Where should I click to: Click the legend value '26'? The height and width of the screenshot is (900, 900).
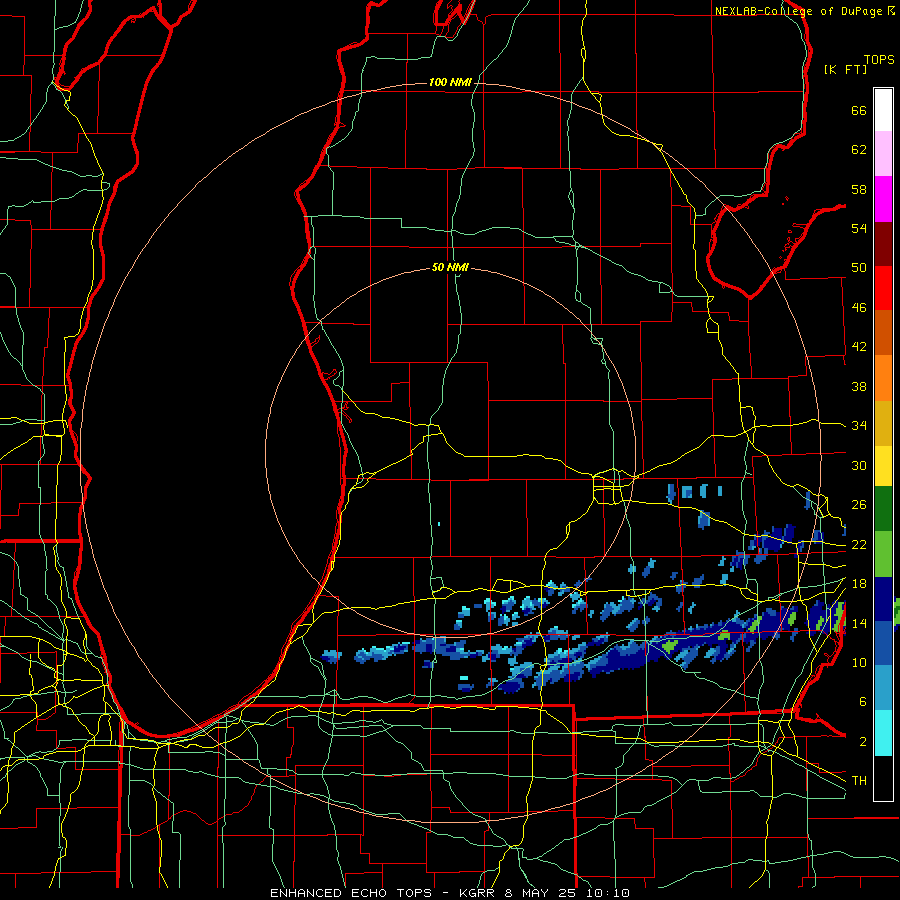click(x=859, y=505)
